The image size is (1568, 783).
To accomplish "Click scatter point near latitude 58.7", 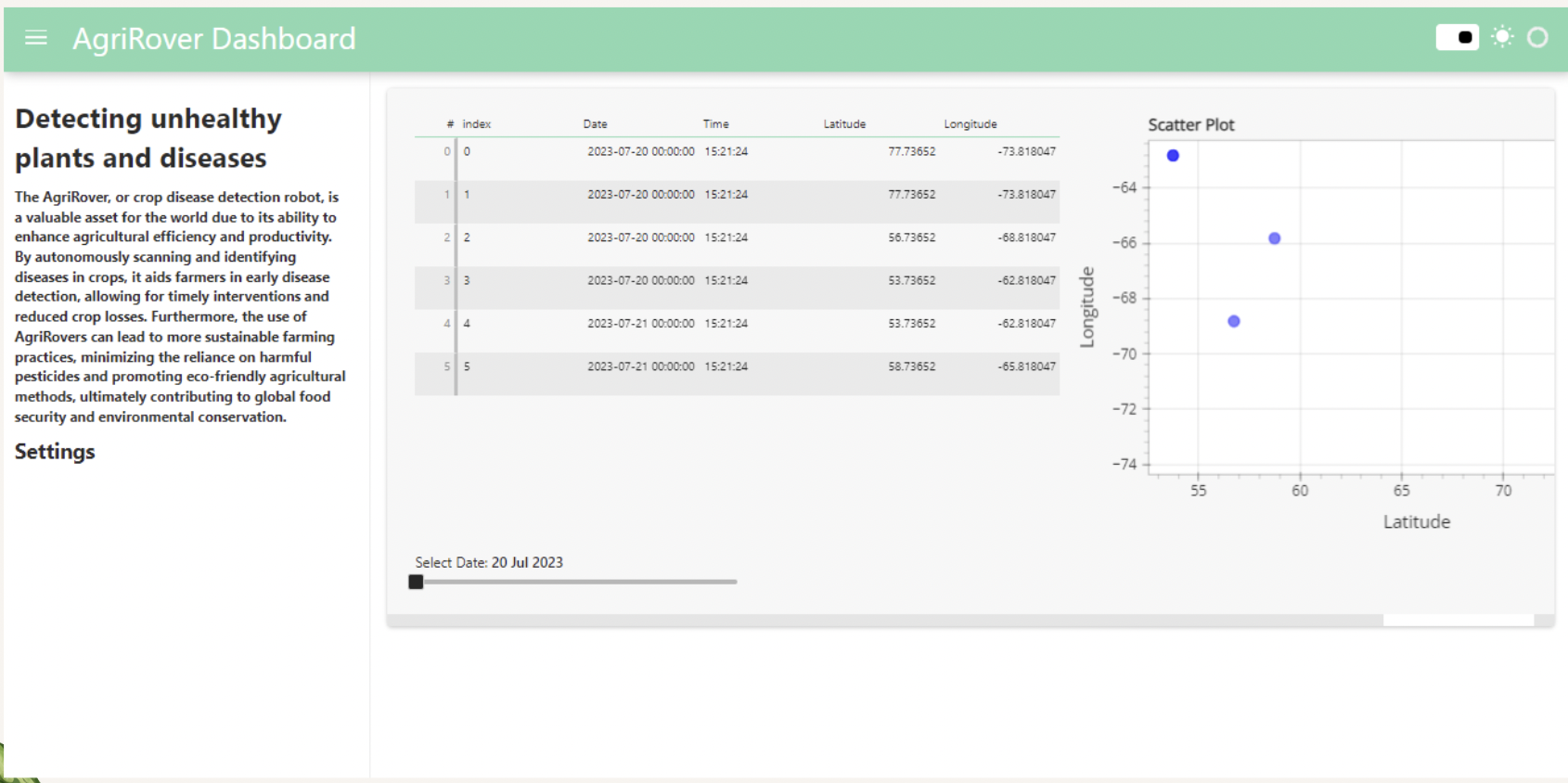I will pyautogui.click(x=1274, y=238).
